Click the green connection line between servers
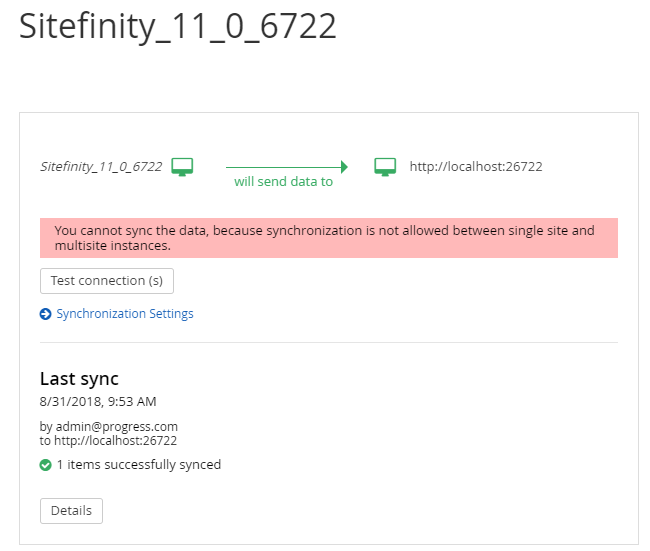Image resolution: width=650 pixels, height=551 pixels. tap(284, 167)
